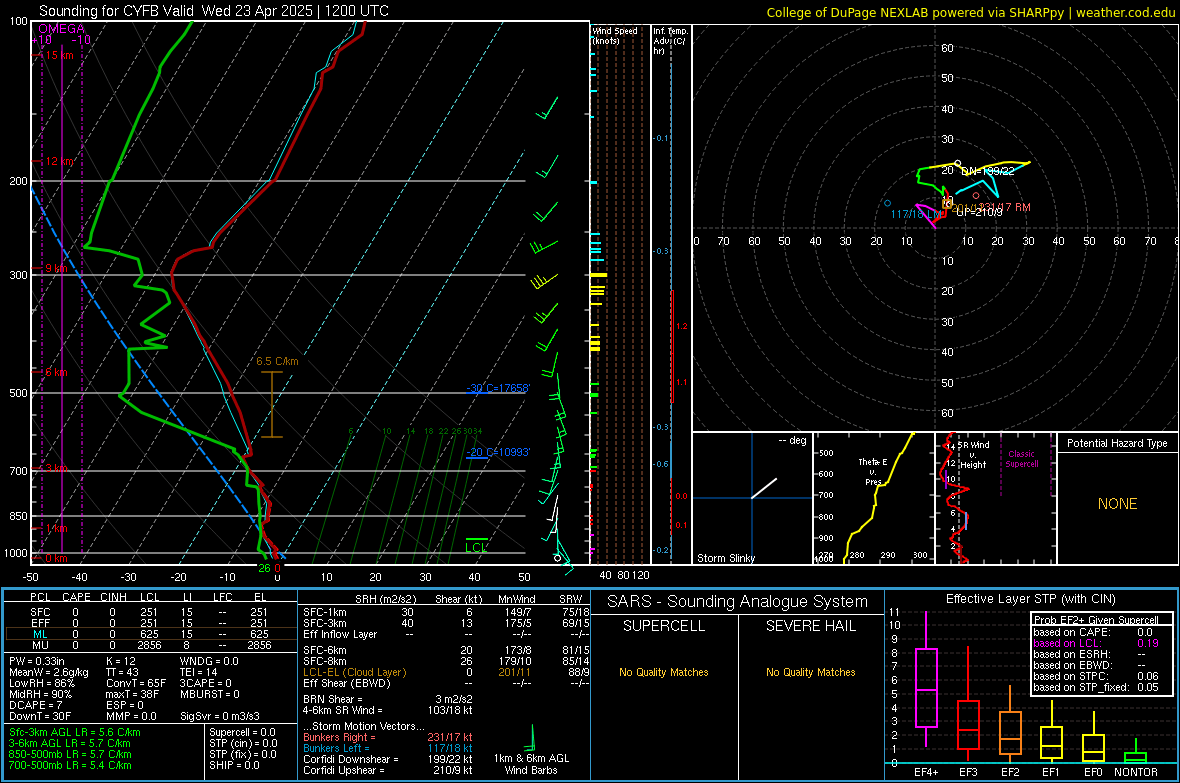Screen dimensions: 1180x783
Task: Select the 'Eff Inflow Layer' row label
Action: coord(341,634)
